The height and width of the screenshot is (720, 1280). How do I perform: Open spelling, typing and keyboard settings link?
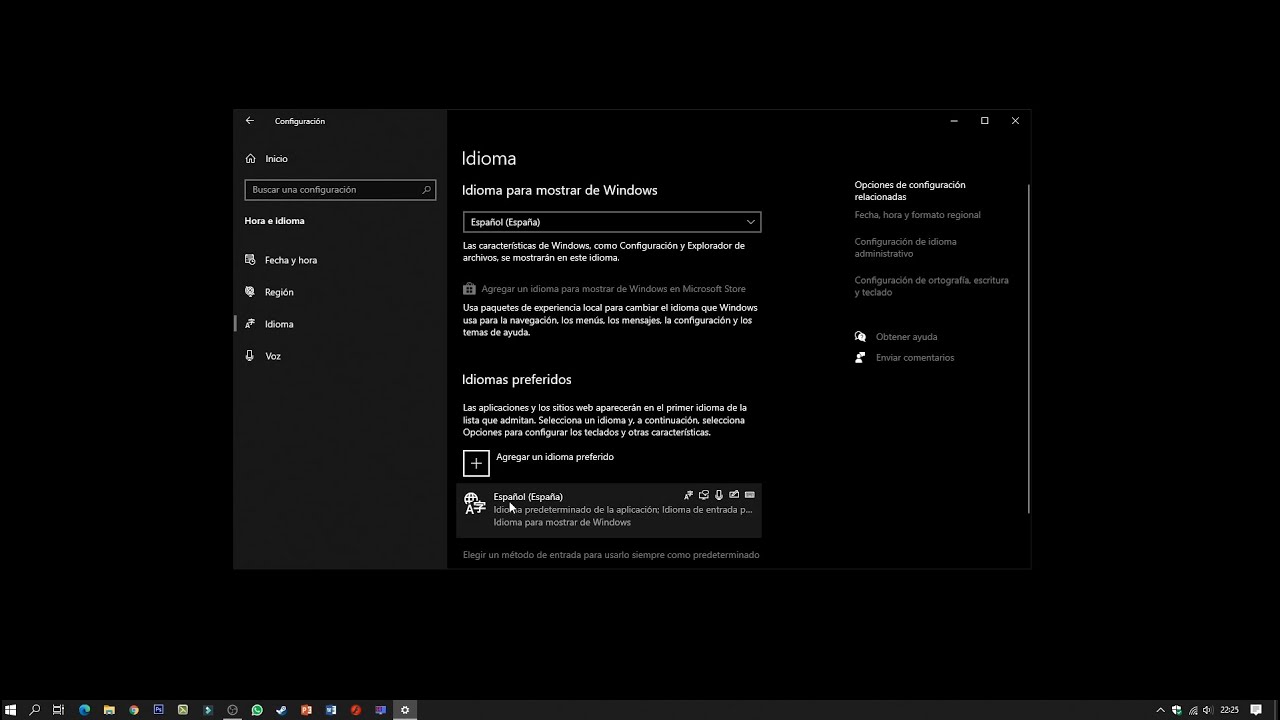pos(931,287)
